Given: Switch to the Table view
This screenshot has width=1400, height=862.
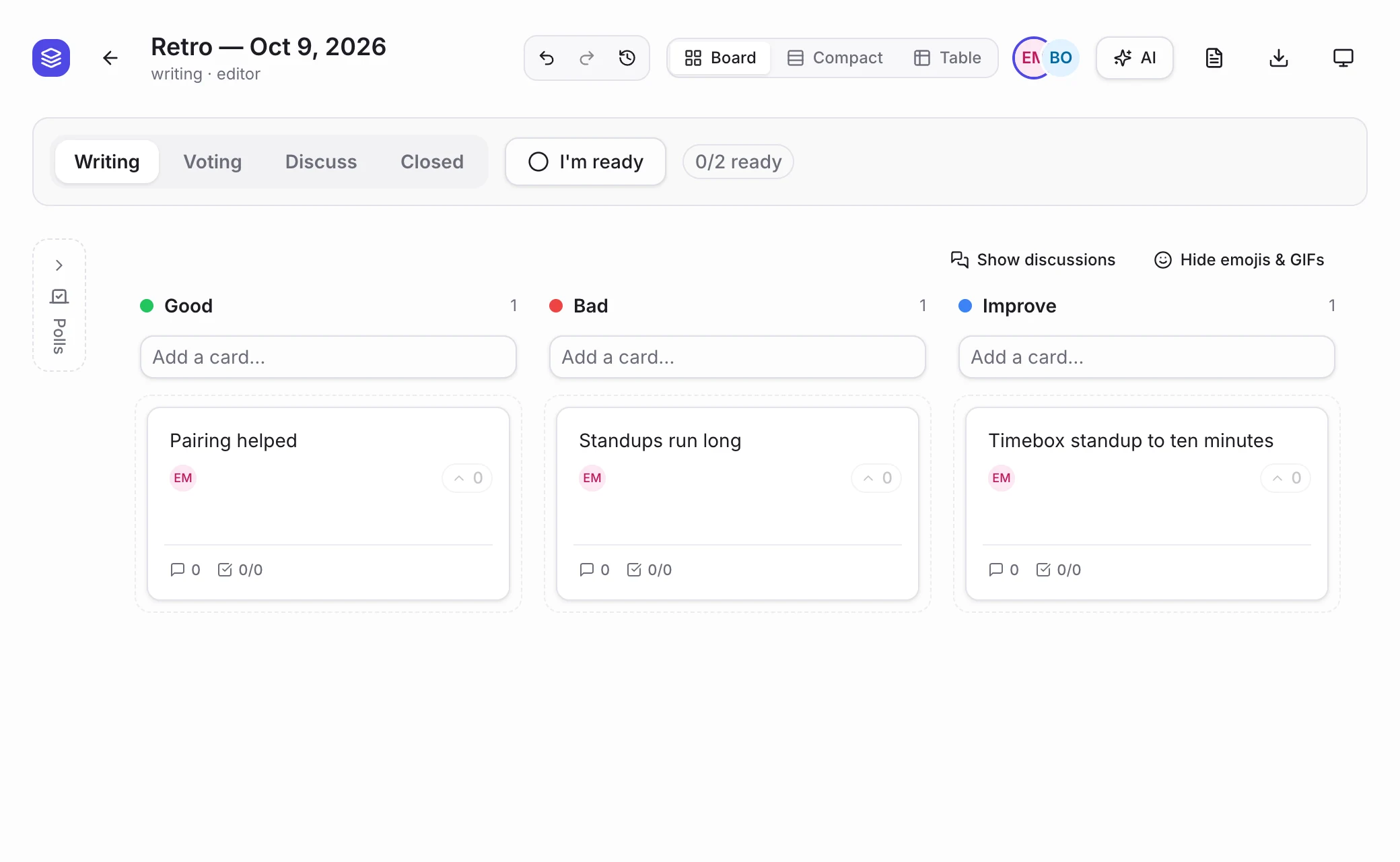Looking at the screenshot, I should point(948,58).
